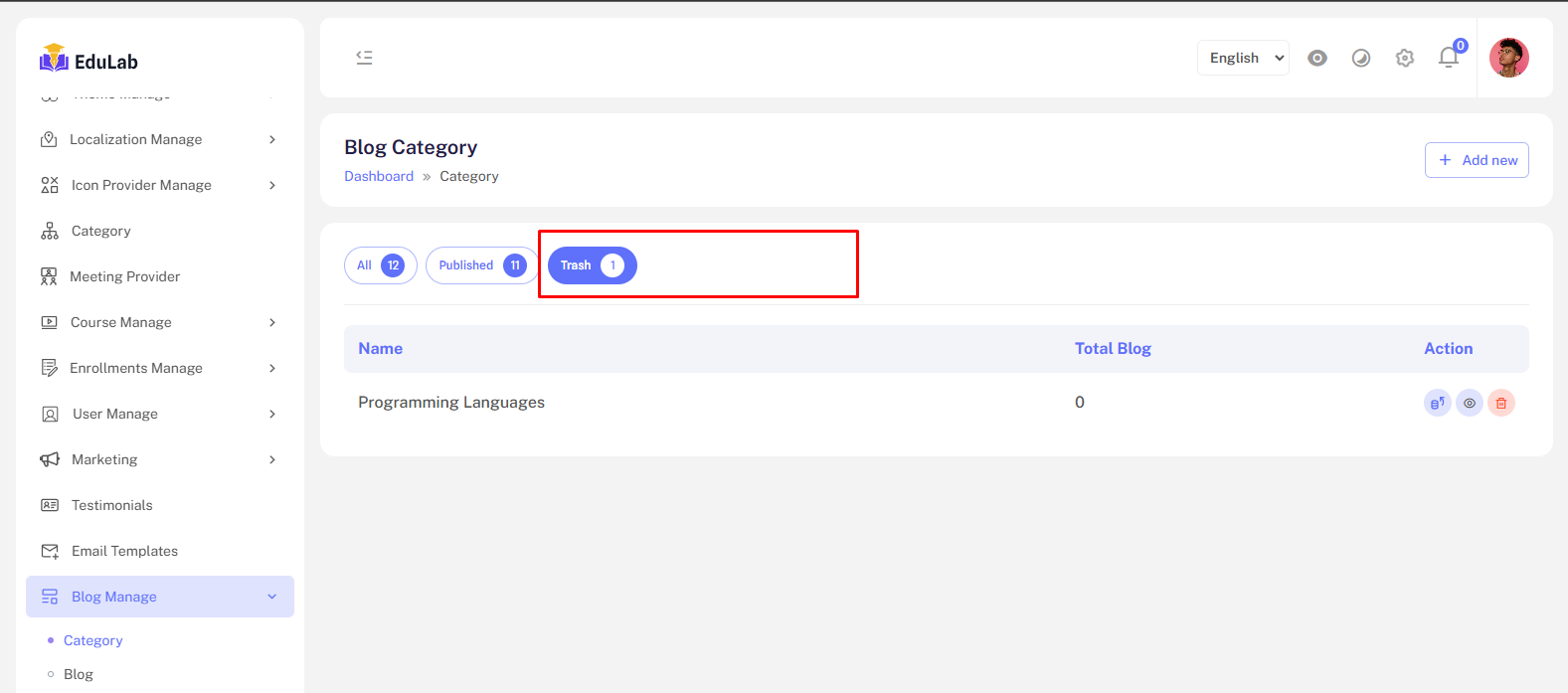Restore the Programming Languages category from trash
1568x693 pixels.
pyautogui.click(x=1437, y=403)
